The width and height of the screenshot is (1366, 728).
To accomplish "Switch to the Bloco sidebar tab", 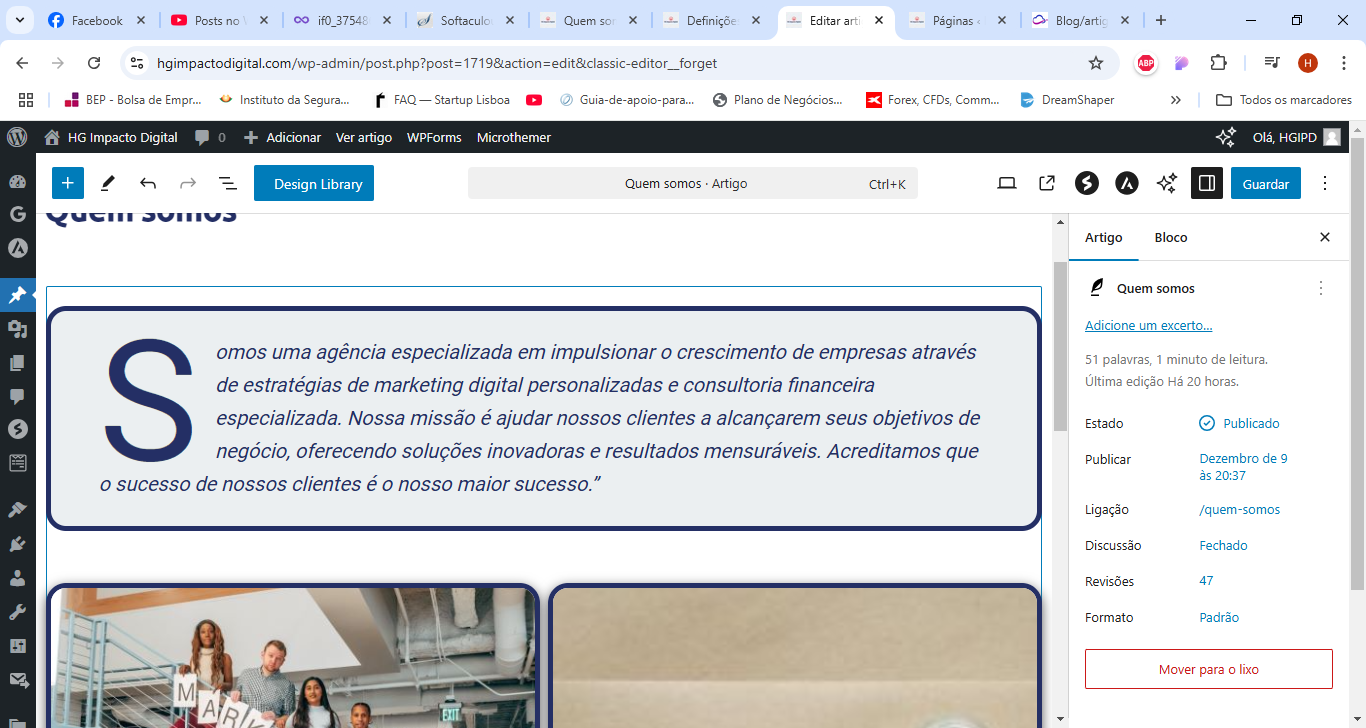I will (x=1171, y=237).
